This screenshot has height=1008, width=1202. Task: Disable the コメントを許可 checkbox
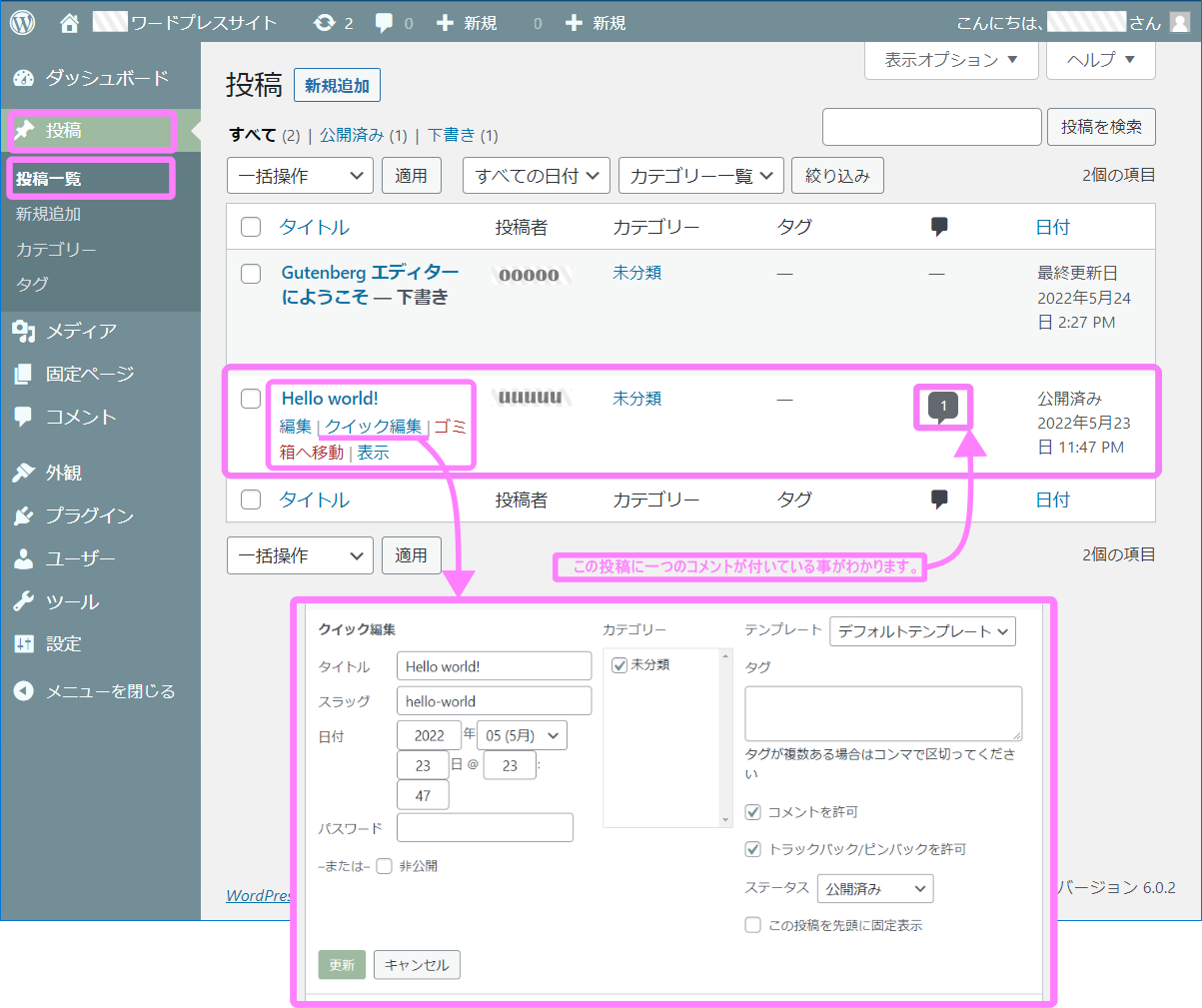(x=752, y=812)
